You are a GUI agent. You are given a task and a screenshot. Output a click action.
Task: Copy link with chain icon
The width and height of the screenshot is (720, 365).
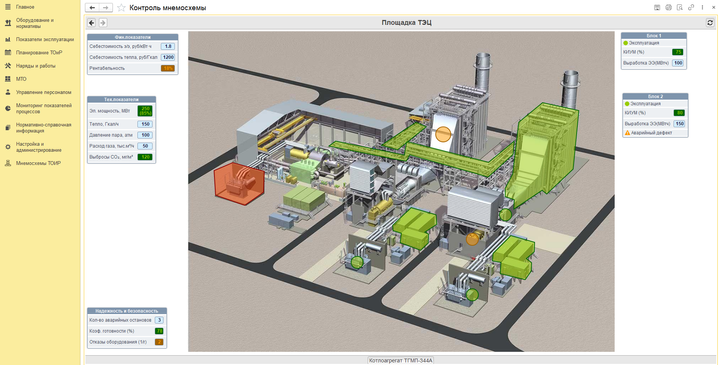(x=691, y=7)
